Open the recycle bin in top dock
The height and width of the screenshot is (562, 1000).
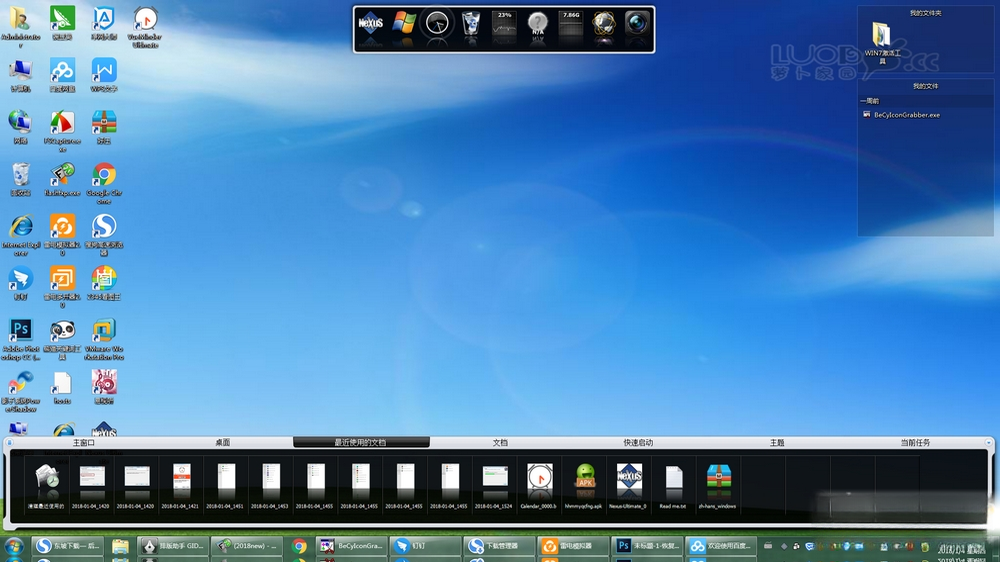tap(471, 24)
